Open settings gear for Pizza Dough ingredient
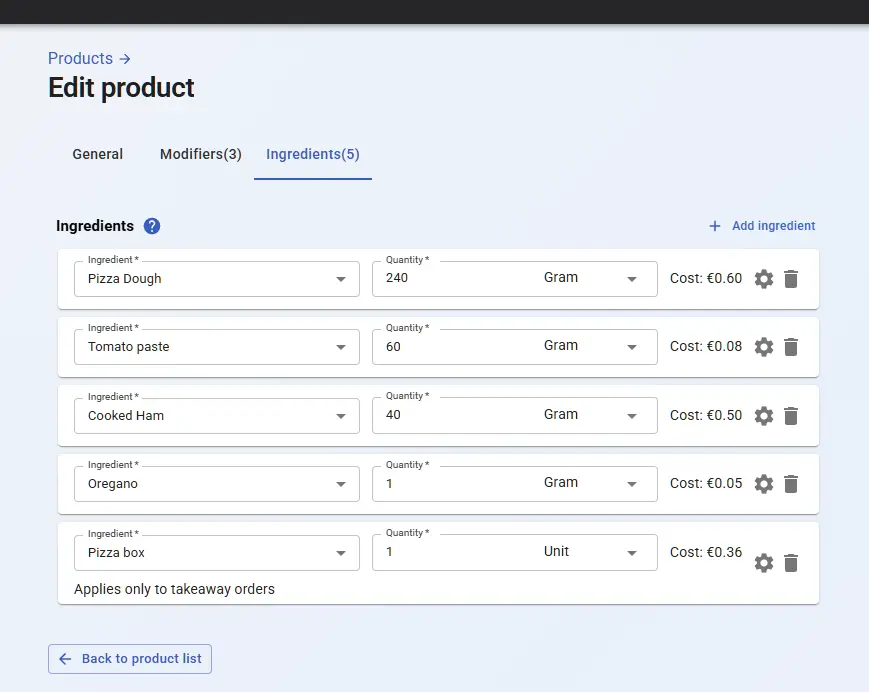 coord(764,279)
